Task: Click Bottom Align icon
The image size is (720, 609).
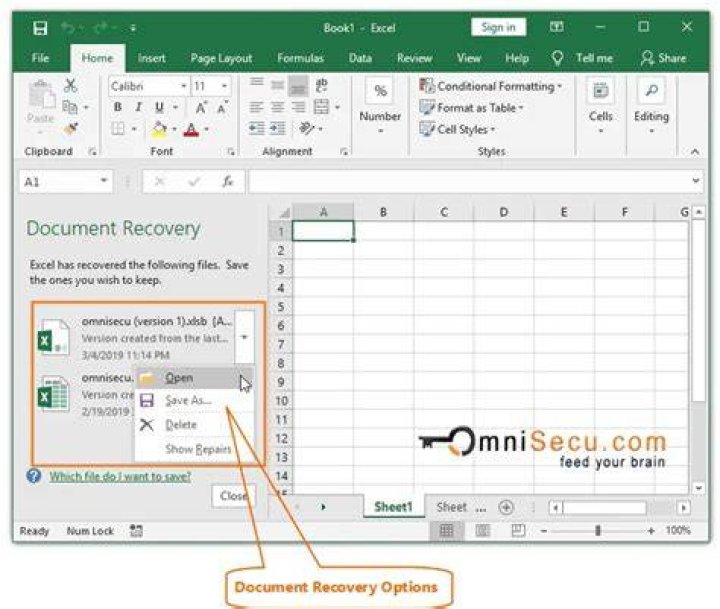Action: (298, 85)
